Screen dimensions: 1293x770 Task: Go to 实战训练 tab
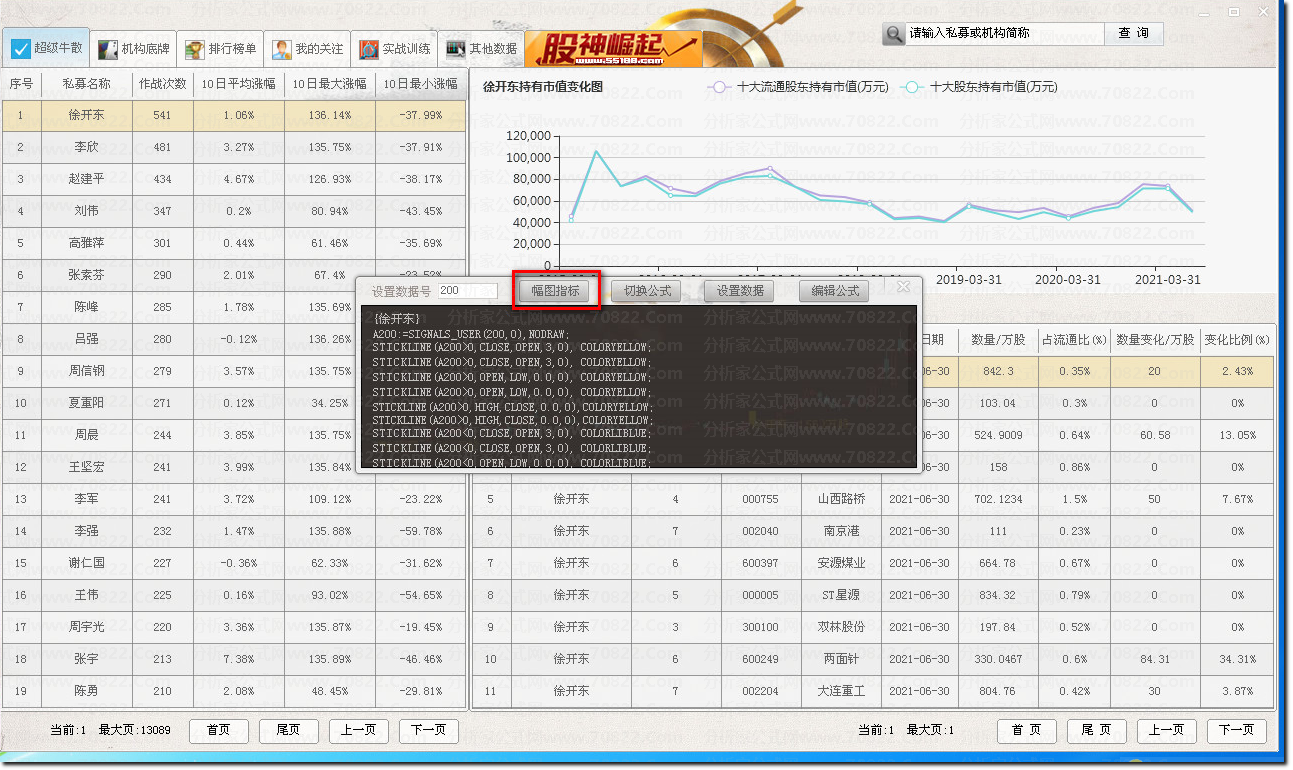(x=395, y=49)
